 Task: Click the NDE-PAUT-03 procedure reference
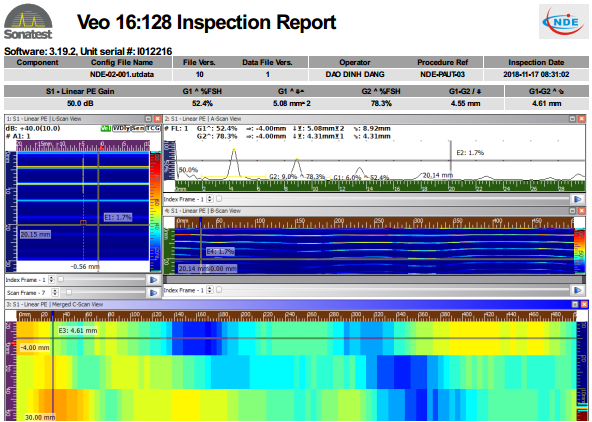pyautogui.click(x=442, y=74)
